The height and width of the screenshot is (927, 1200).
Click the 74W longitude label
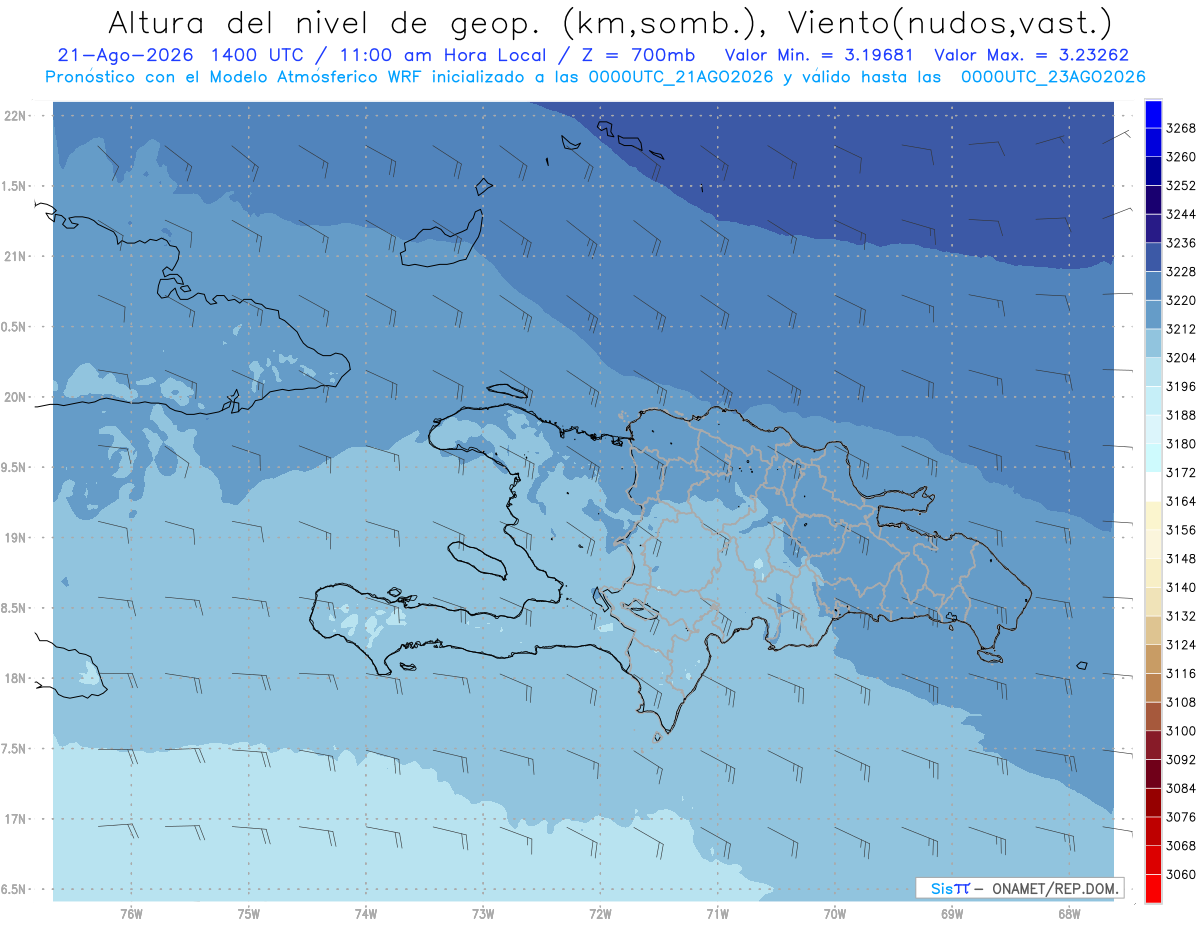click(366, 913)
